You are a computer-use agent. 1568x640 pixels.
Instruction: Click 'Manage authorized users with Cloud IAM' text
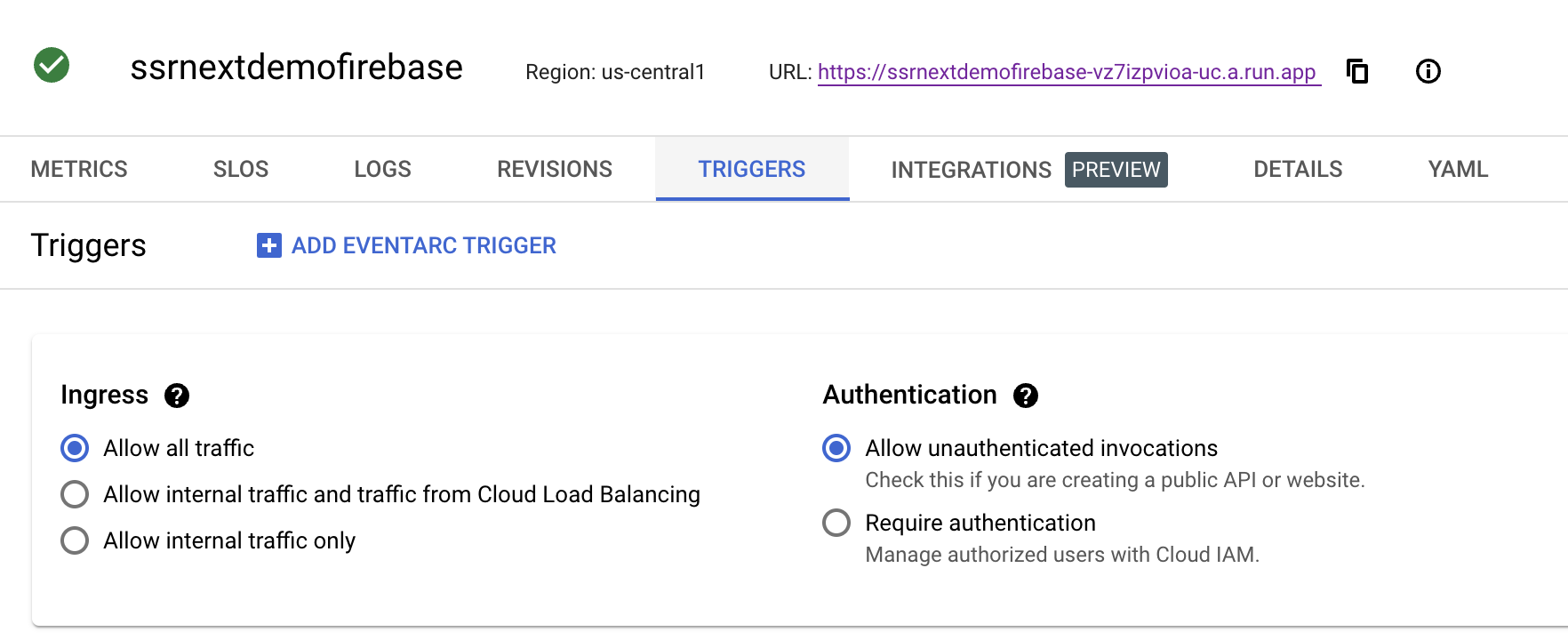pyautogui.click(x=1062, y=555)
